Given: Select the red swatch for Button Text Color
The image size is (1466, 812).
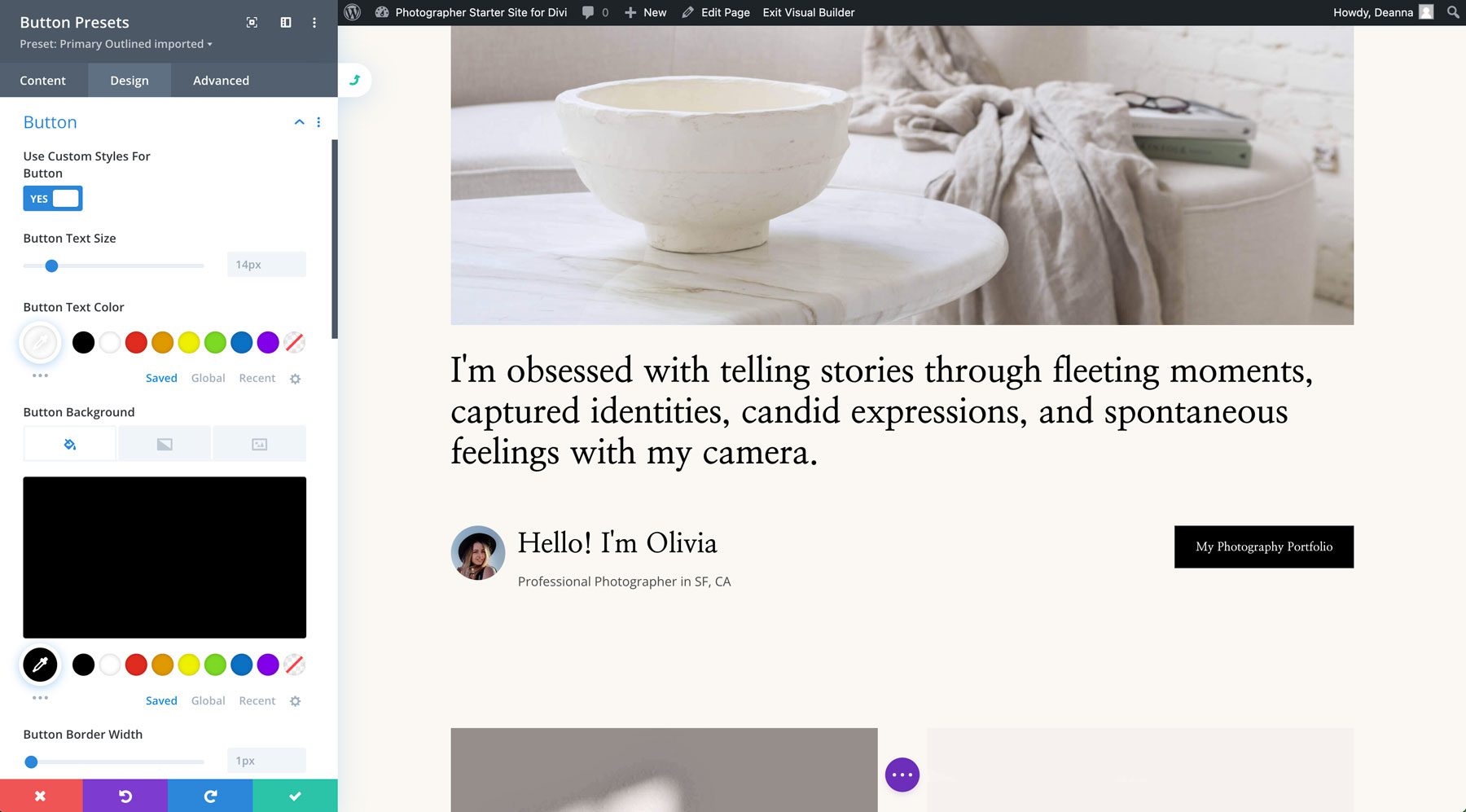Looking at the screenshot, I should 136,342.
